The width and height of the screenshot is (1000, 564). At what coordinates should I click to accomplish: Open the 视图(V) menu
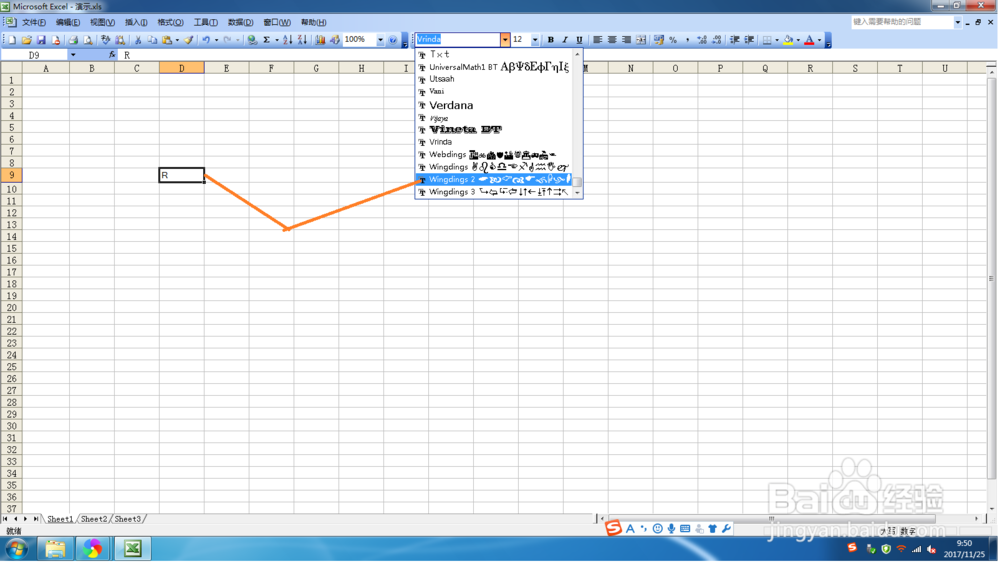coord(103,22)
